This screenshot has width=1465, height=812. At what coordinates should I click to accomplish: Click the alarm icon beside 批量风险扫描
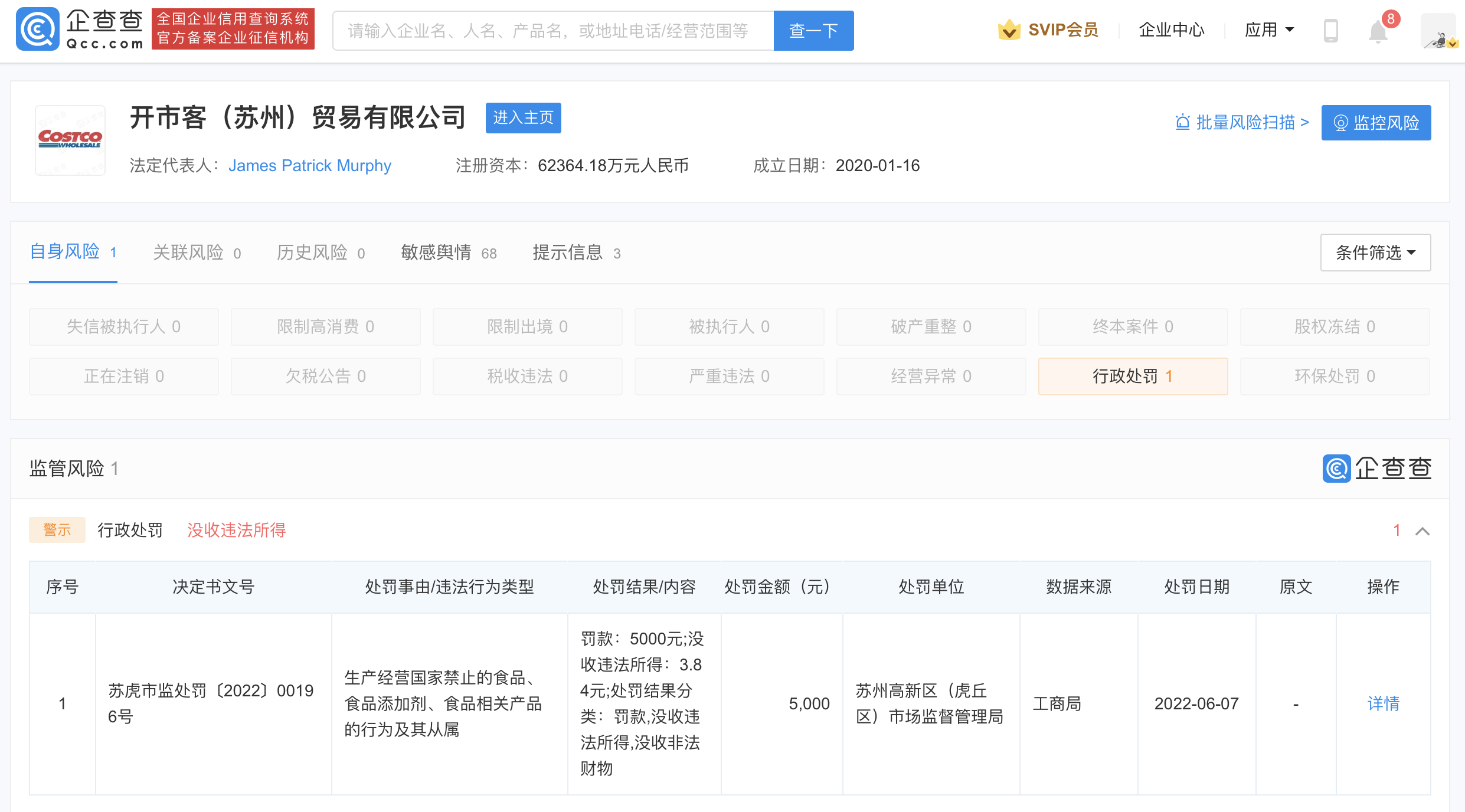[x=1182, y=122]
